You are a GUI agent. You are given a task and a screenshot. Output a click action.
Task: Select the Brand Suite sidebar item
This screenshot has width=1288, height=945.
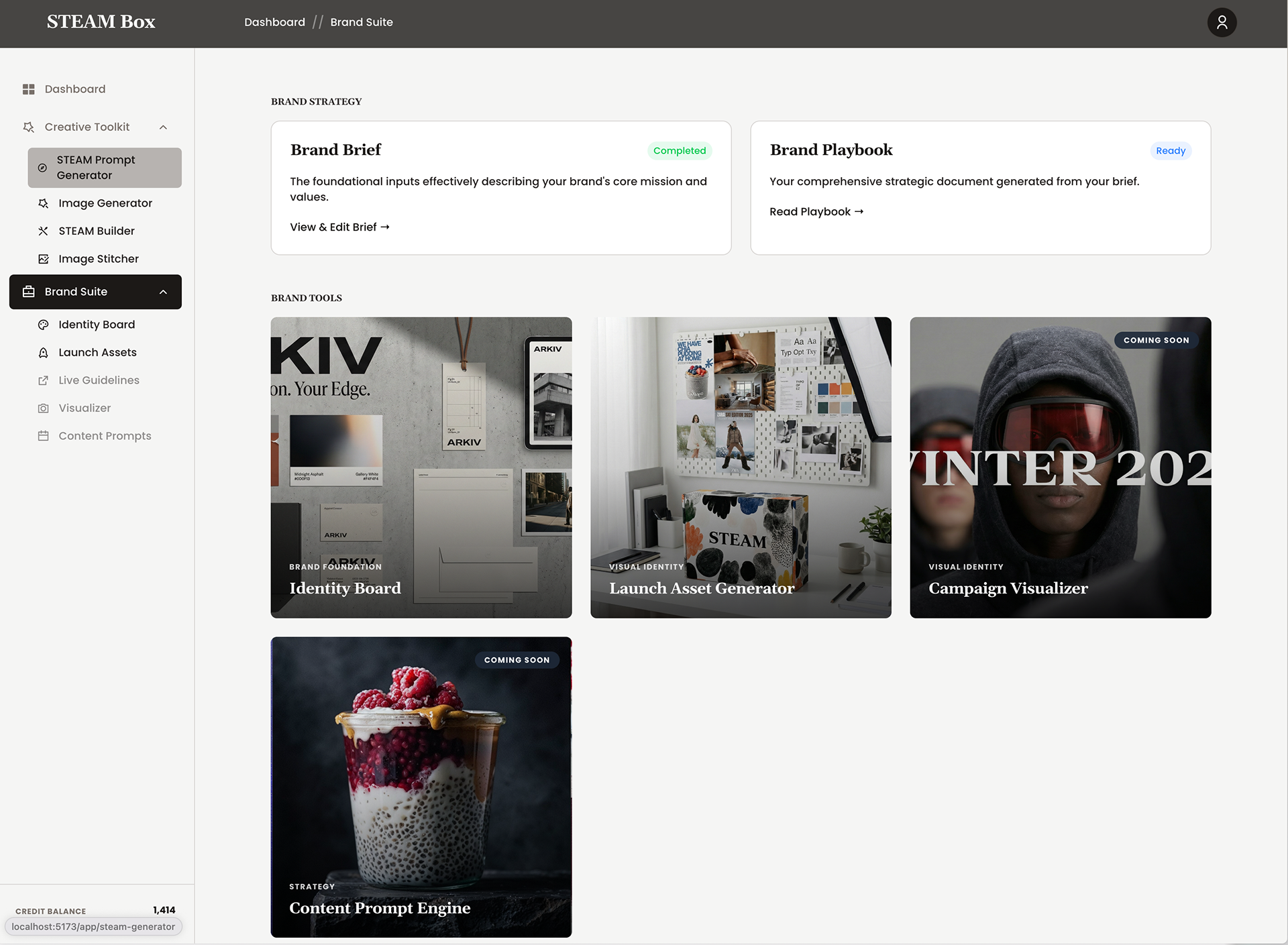click(76, 292)
